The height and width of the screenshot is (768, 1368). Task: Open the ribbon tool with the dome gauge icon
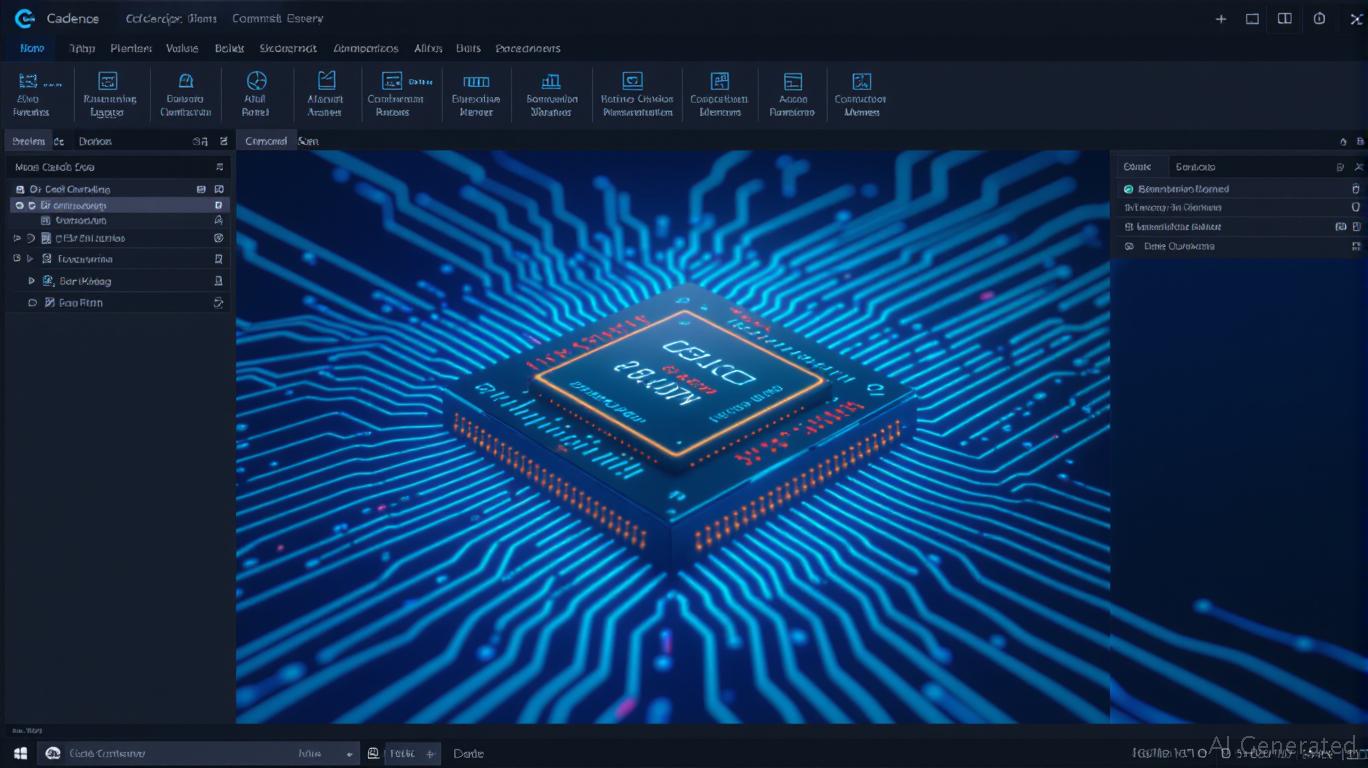pyautogui.click(x=185, y=81)
